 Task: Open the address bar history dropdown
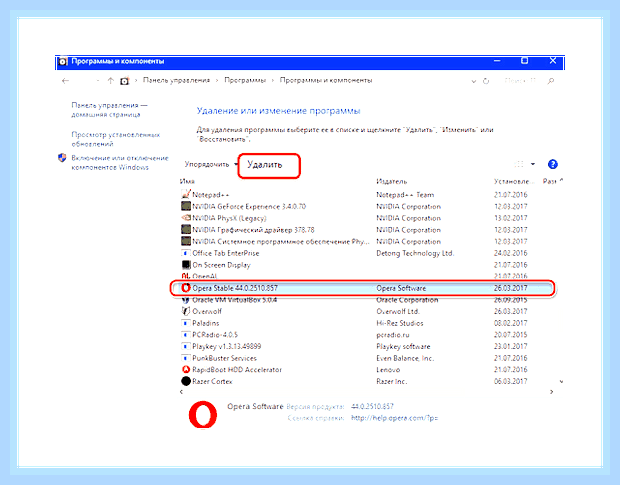coord(474,82)
